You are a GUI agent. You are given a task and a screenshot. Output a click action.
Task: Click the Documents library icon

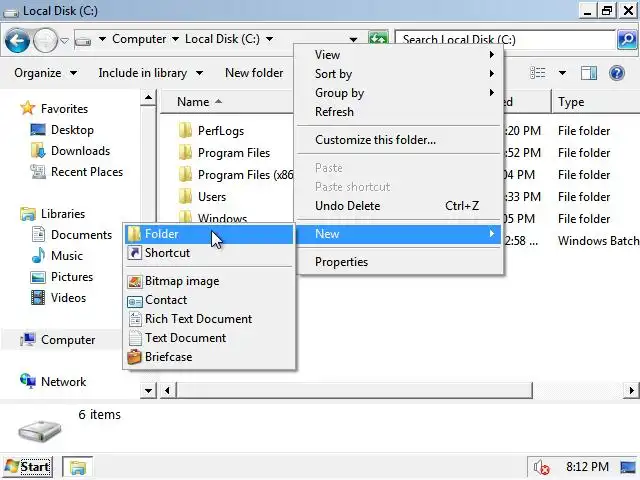pyautogui.click(x=38, y=234)
